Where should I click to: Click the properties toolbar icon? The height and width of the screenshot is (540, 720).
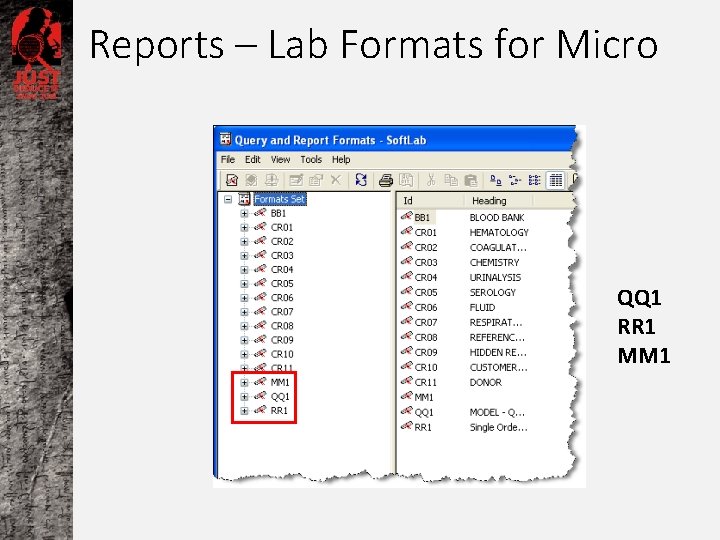(316, 180)
